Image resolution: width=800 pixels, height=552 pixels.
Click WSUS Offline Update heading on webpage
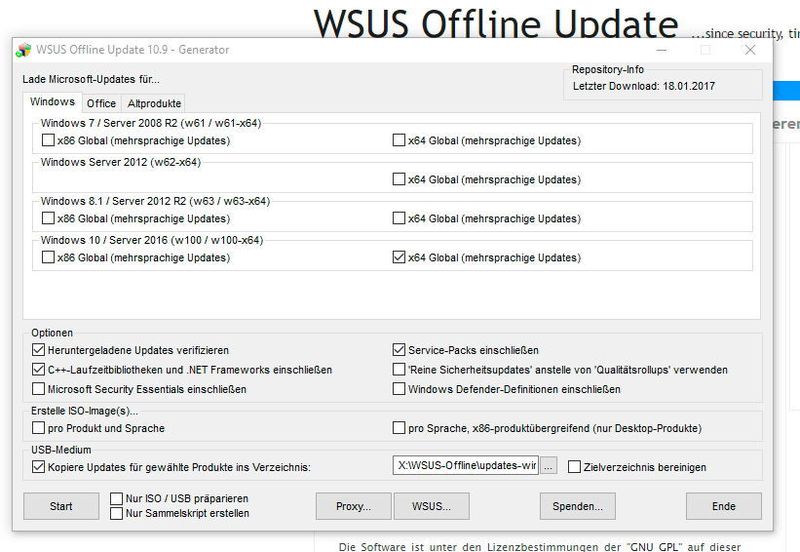tap(496, 23)
